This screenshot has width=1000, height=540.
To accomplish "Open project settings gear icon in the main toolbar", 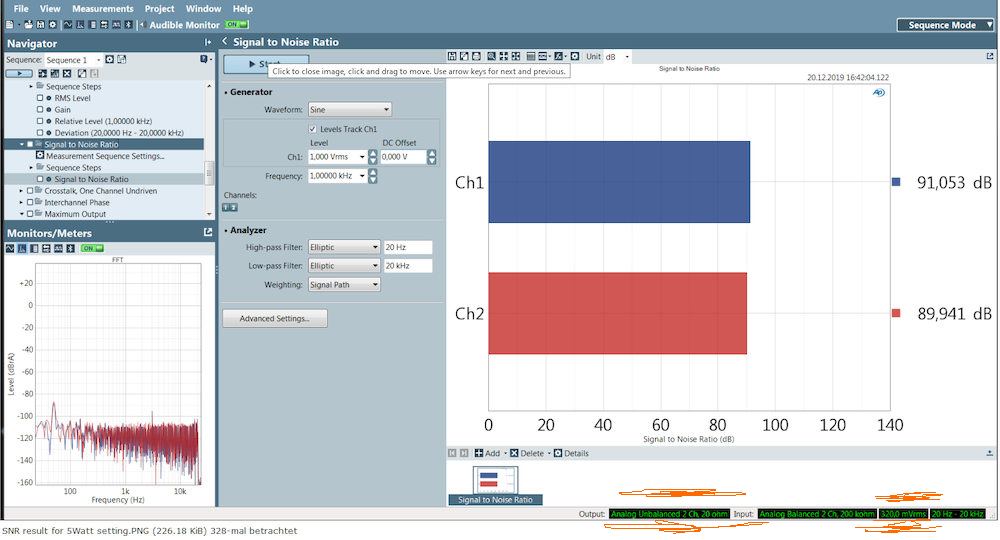I will 52,24.
